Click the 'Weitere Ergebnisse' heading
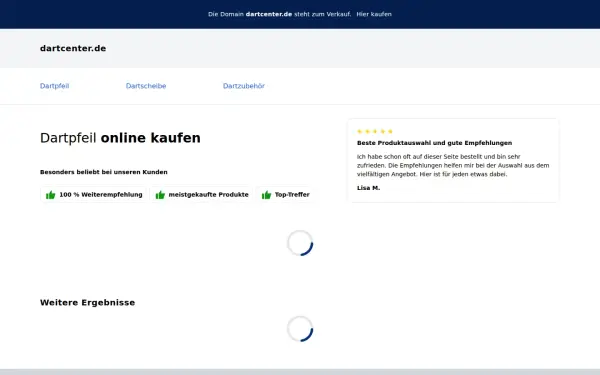Screen dimensions: 600x375 [x=87, y=302]
